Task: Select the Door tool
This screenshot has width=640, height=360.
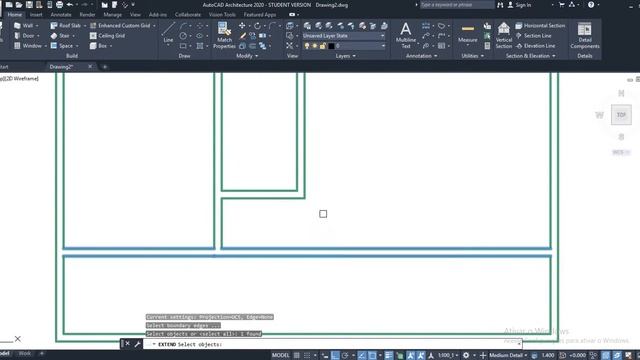Action: [x=24, y=36]
